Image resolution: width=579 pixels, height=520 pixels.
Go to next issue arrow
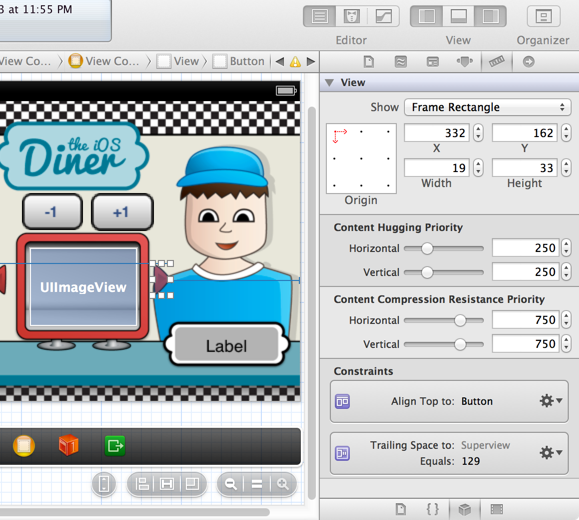click(x=311, y=61)
